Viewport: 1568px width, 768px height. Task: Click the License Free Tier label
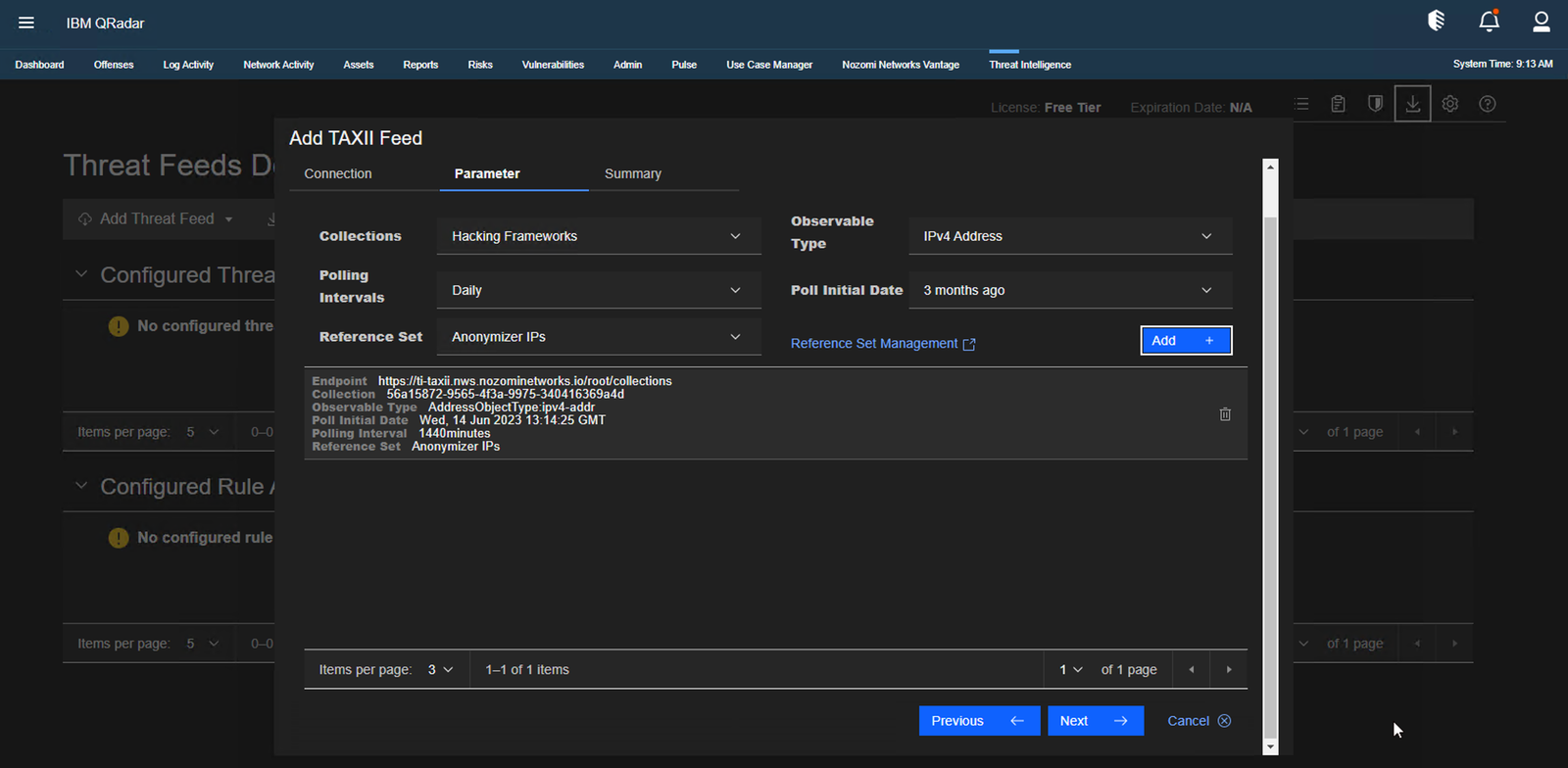coord(1046,108)
